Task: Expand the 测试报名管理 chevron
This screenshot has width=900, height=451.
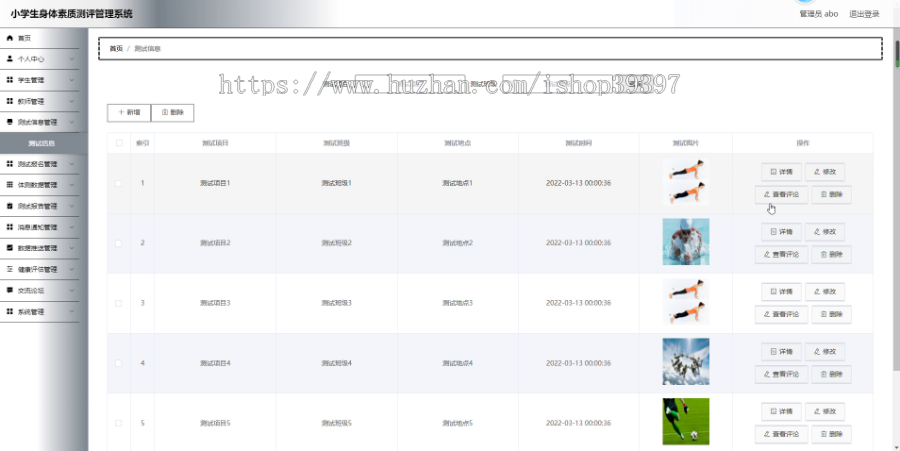Action: pos(72,164)
